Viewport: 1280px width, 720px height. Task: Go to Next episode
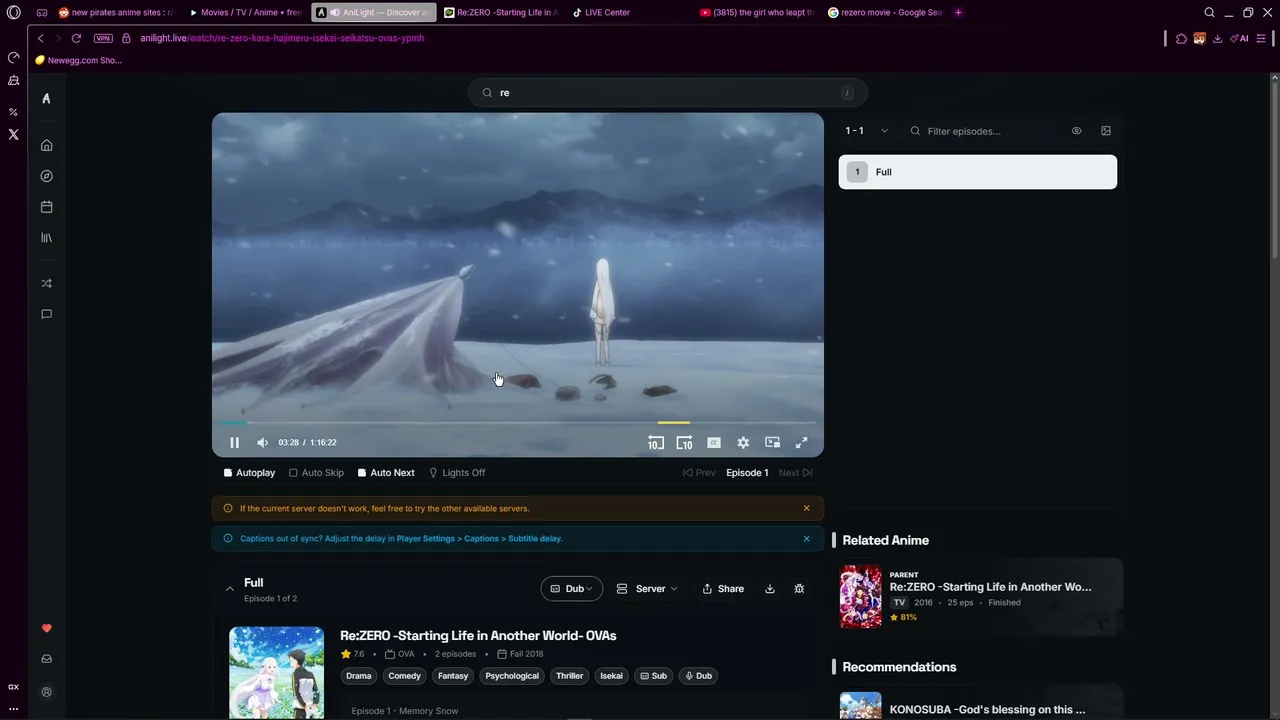(x=796, y=473)
